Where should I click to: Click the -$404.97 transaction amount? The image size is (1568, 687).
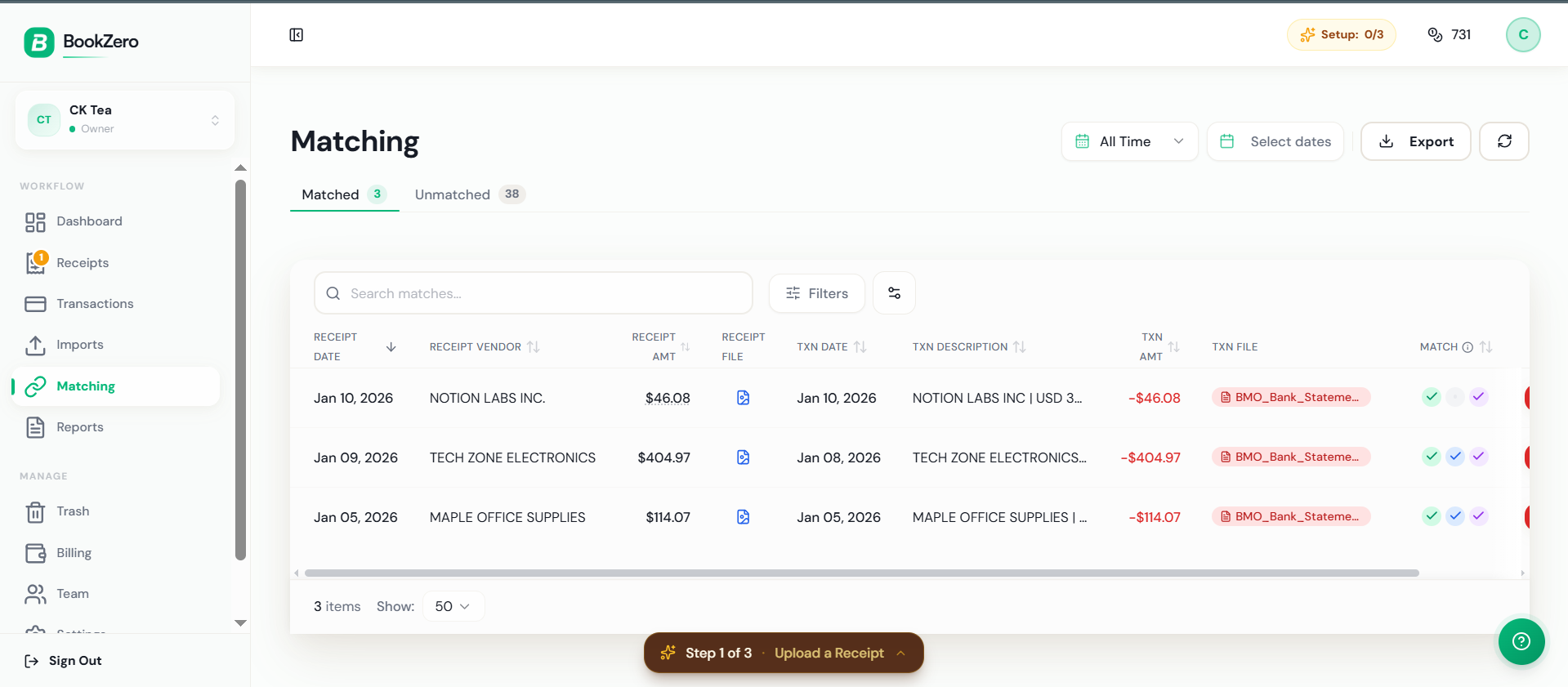point(1150,457)
